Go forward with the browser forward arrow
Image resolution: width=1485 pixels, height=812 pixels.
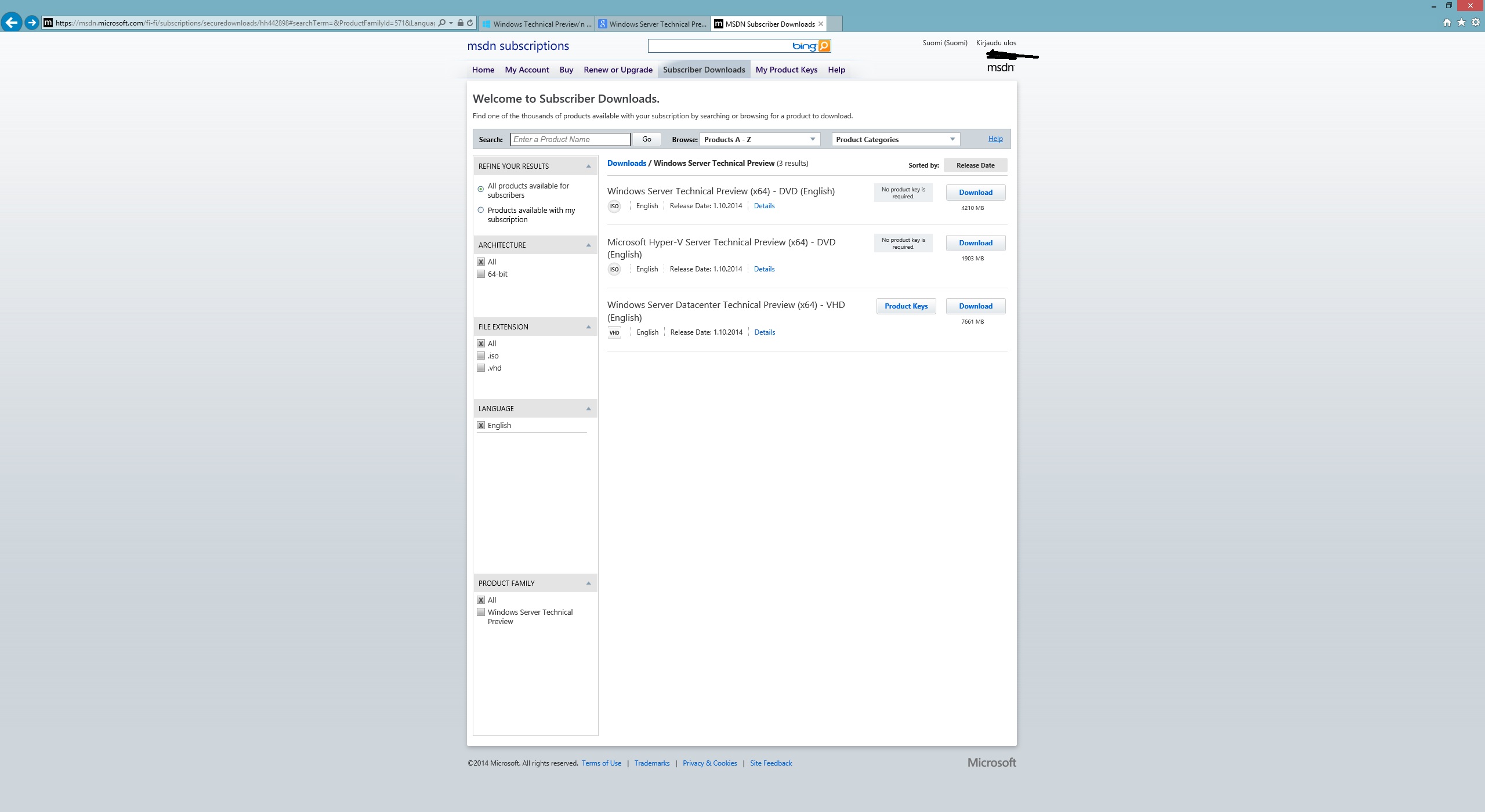32,23
